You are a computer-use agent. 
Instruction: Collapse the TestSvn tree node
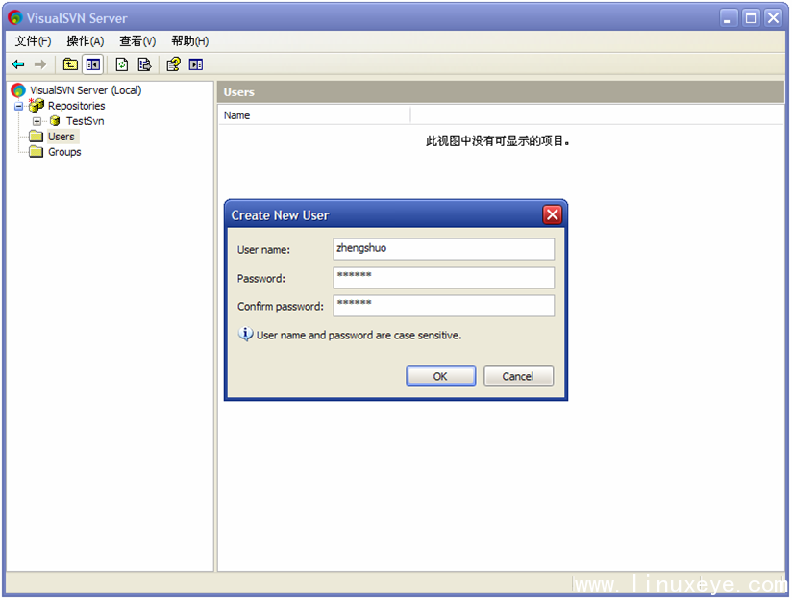37,121
